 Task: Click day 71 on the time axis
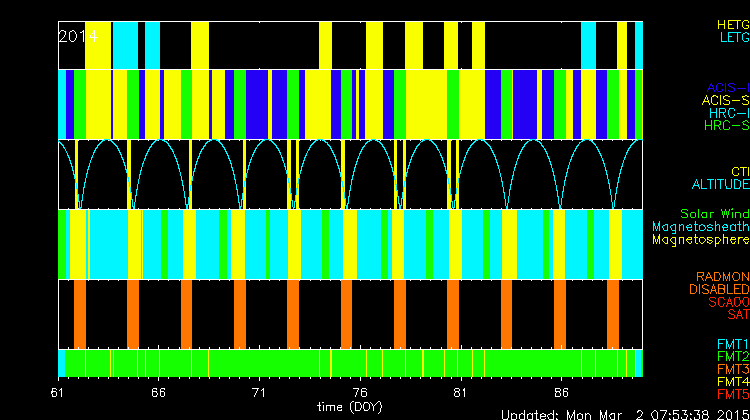click(259, 393)
